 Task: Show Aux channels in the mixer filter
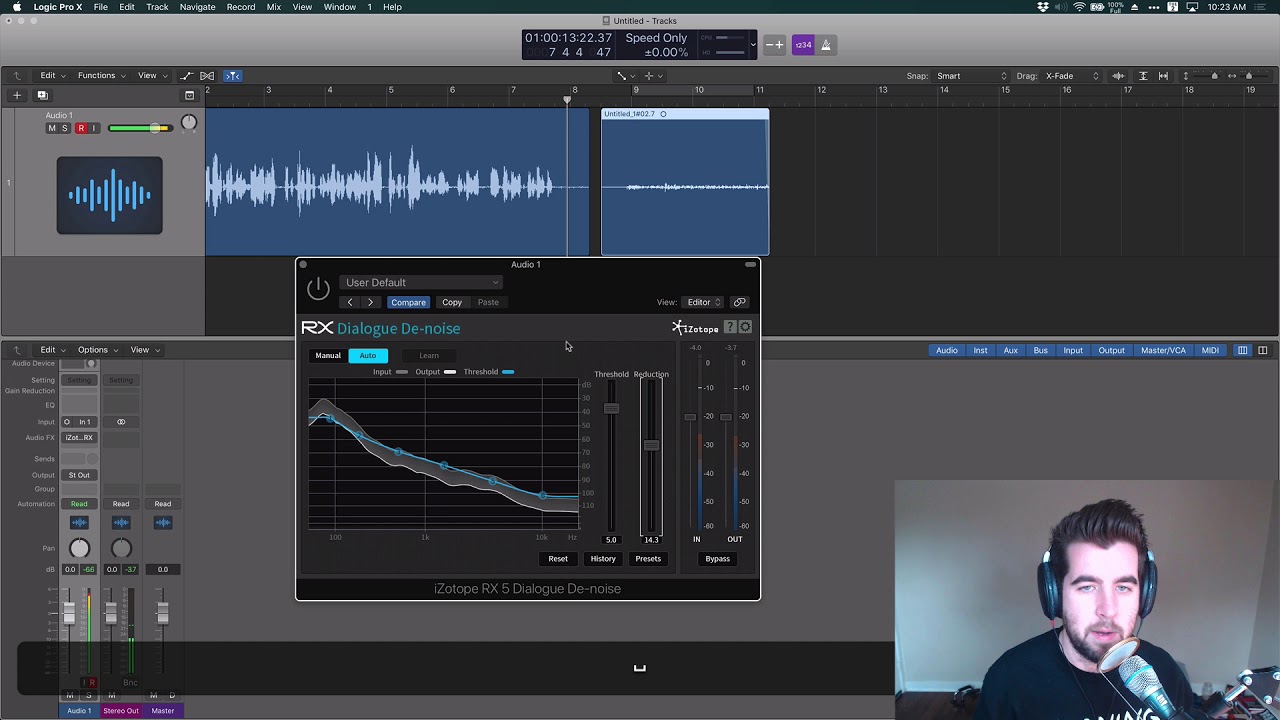pos(1010,350)
